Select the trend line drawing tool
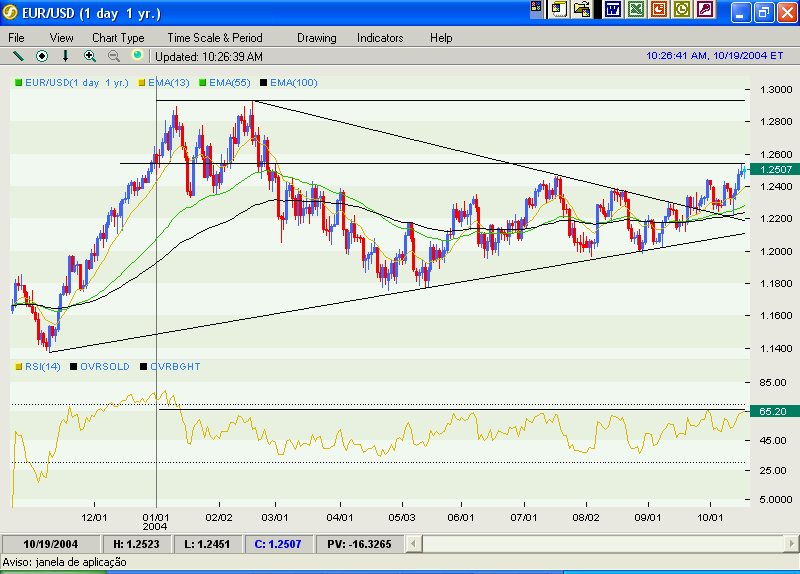Viewport: 800px width, 574px height. pos(17,56)
